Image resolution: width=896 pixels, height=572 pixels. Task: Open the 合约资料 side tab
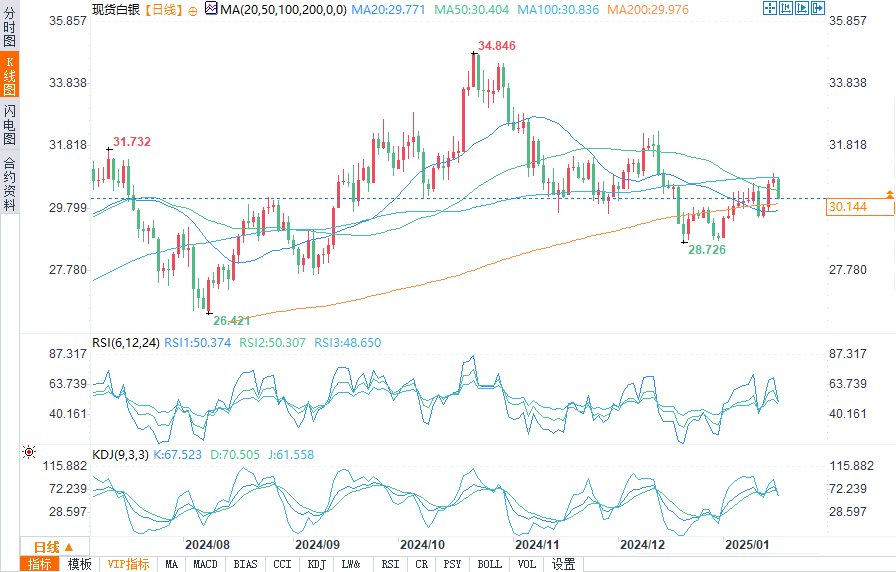tap(9, 184)
